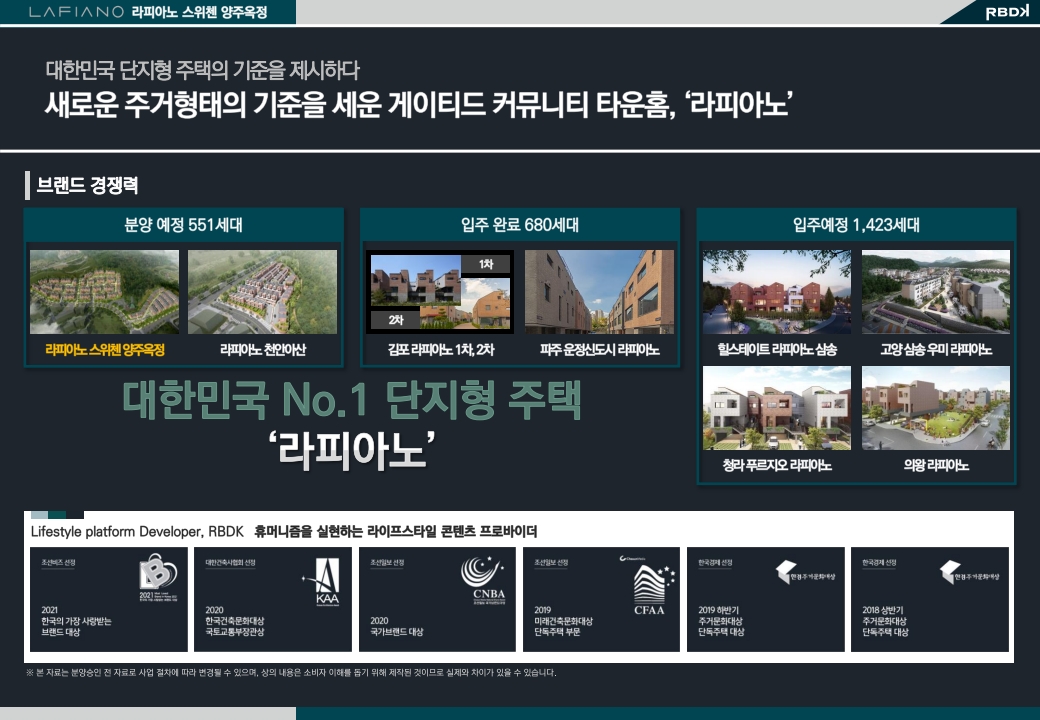The height and width of the screenshot is (720, 1040).
Task: Click the 2차 label on Gimpo photo
Action: pos(396,320)
